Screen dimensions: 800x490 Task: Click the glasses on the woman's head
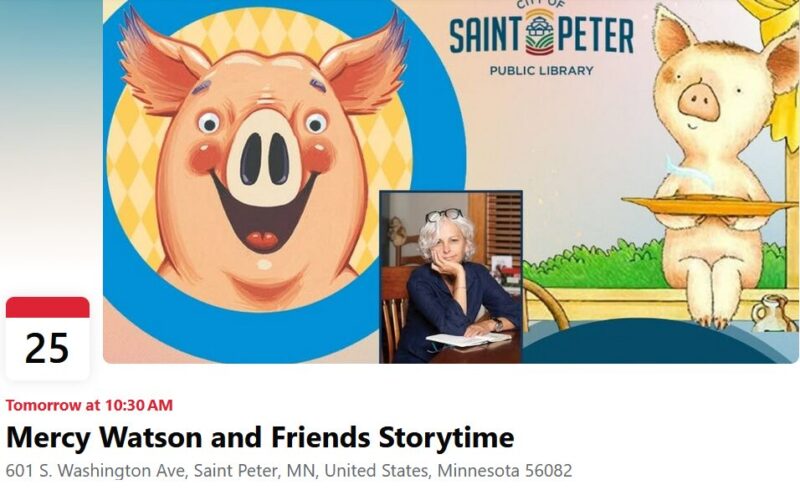(x=443, y=215)
